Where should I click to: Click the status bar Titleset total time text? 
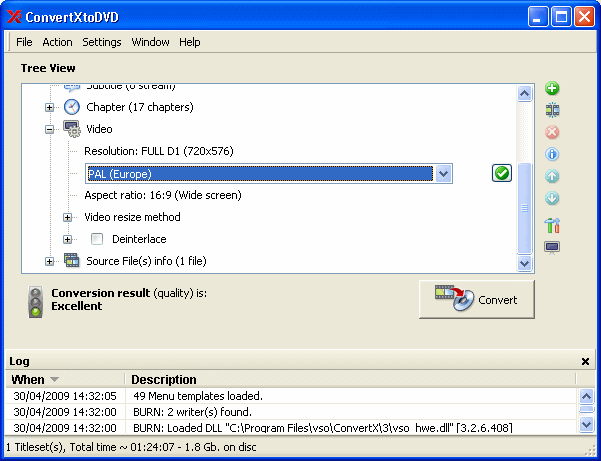pos(131,447)
